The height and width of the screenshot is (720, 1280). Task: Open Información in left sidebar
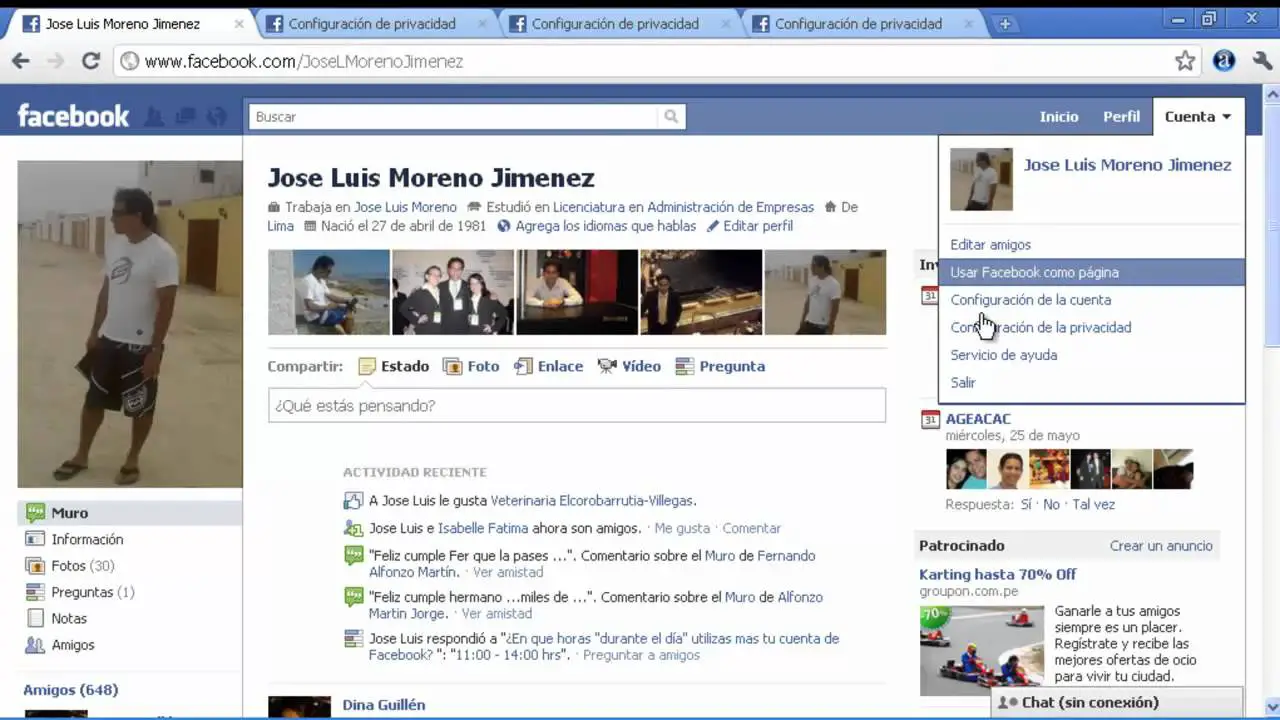pyautogui.click(x=87, y=539)
